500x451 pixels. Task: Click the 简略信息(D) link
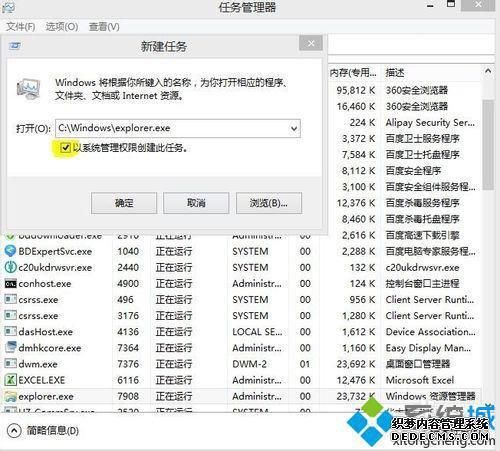(x=53, y=431)
